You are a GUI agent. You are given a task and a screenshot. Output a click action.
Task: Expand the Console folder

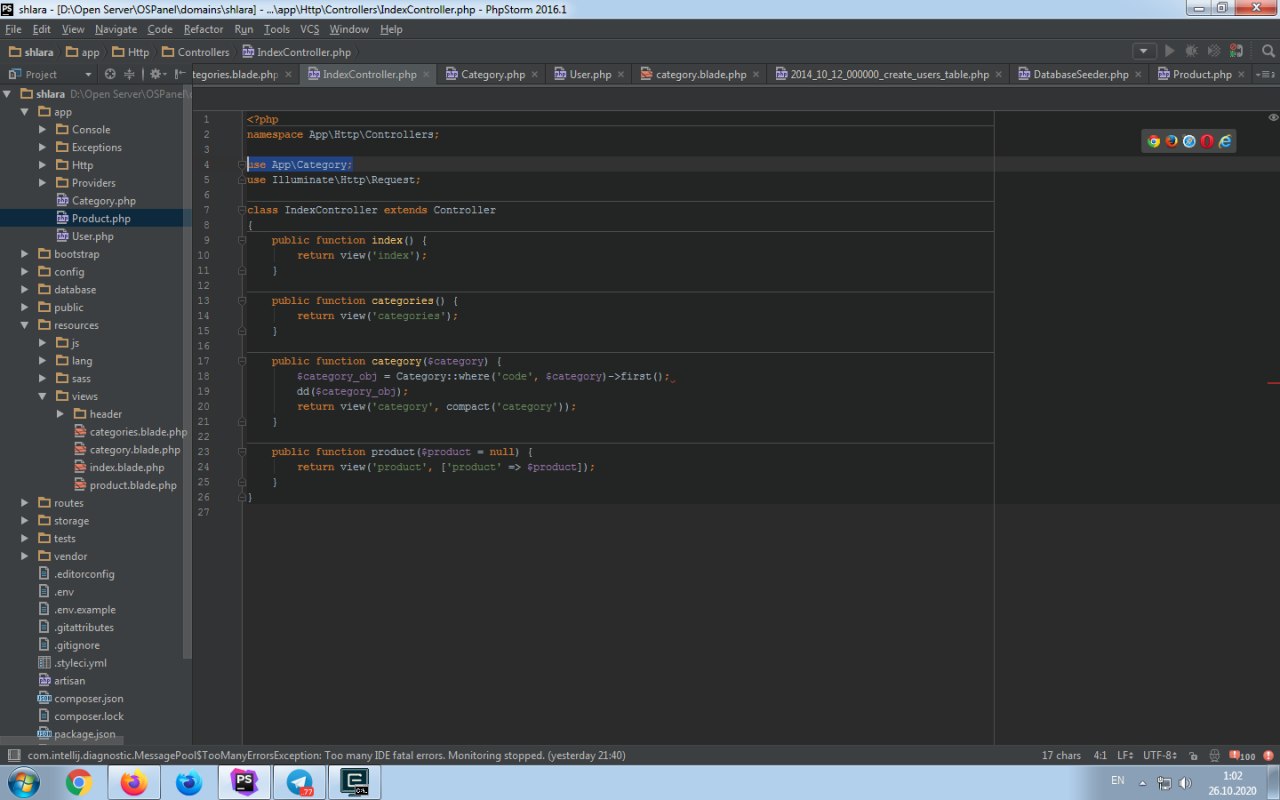click(x=43, y=129)
